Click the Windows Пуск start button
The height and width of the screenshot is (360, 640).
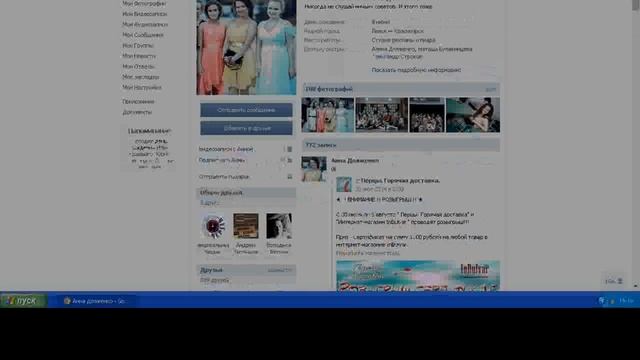point(23,301)
